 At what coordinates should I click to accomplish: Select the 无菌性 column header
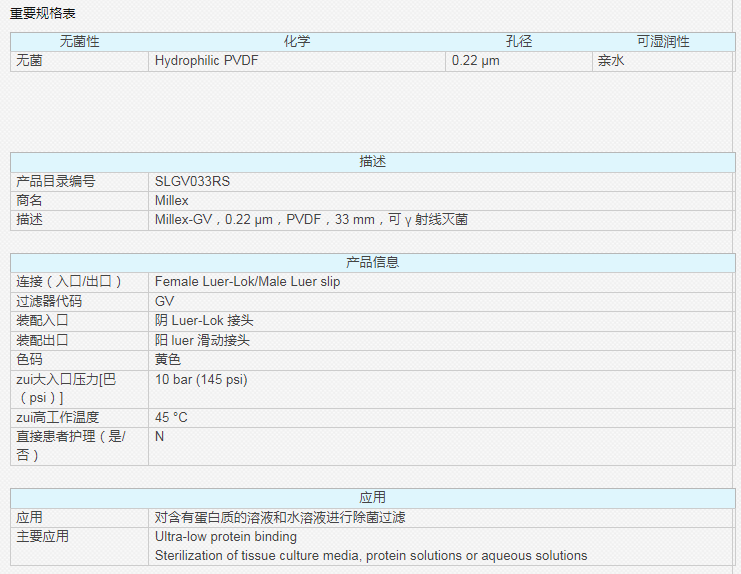tap(79, 42)
